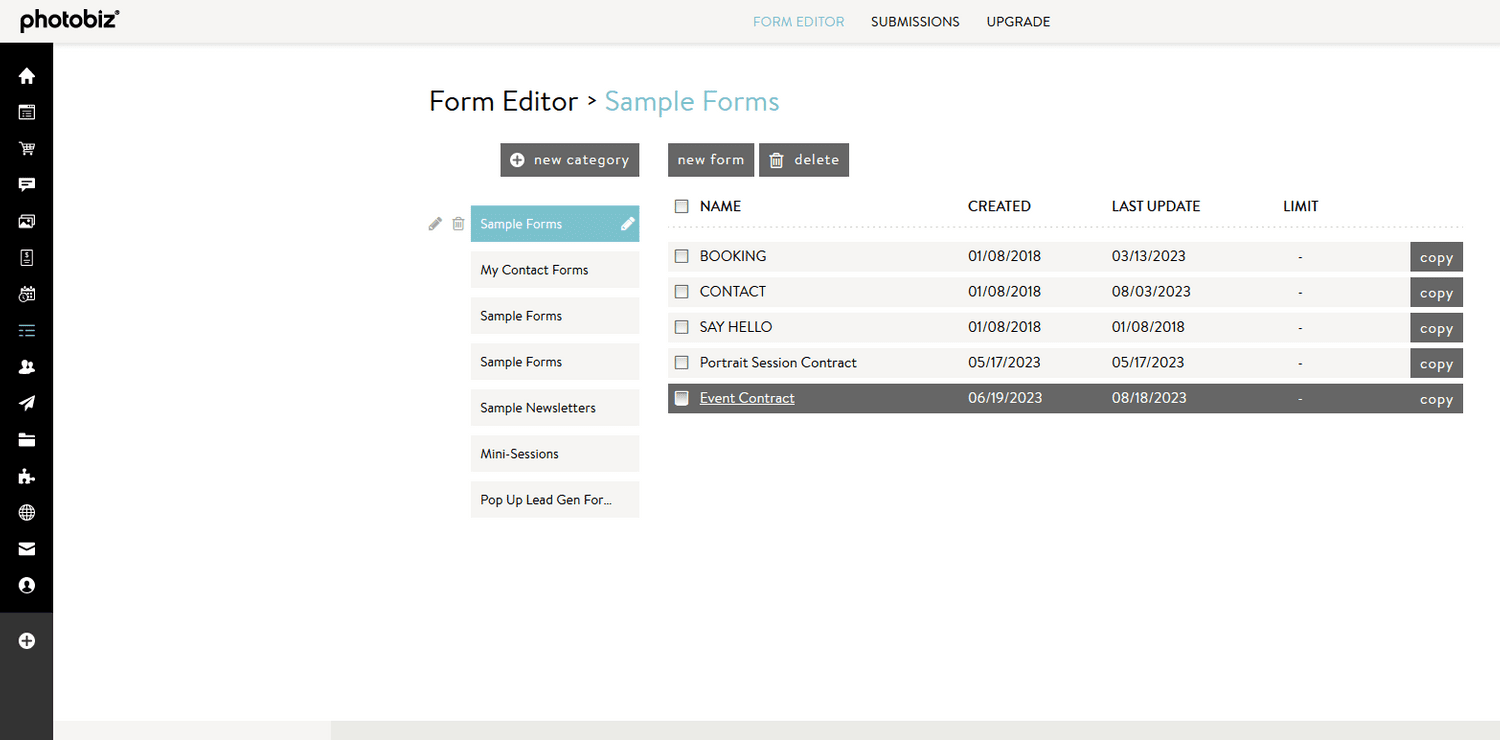
Task: Click the 06/19/2023 created date
Action: (1005, 398)
